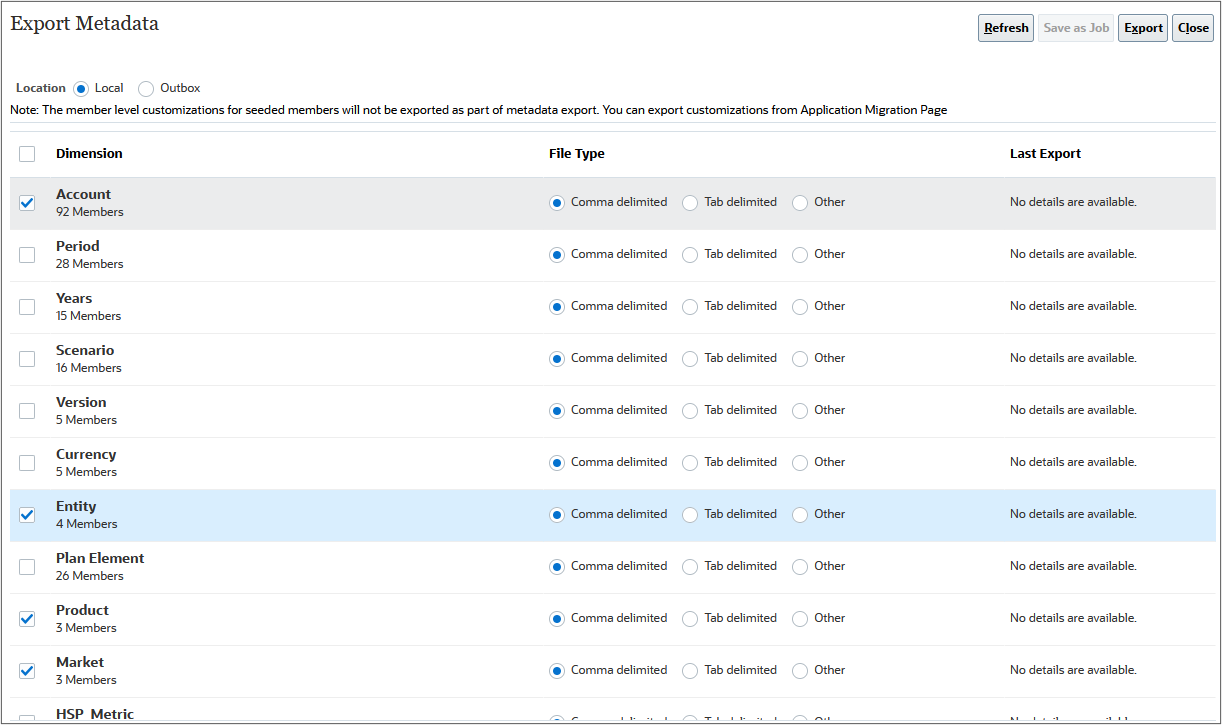Click the Refresh button

click(x=1005, y=27)
